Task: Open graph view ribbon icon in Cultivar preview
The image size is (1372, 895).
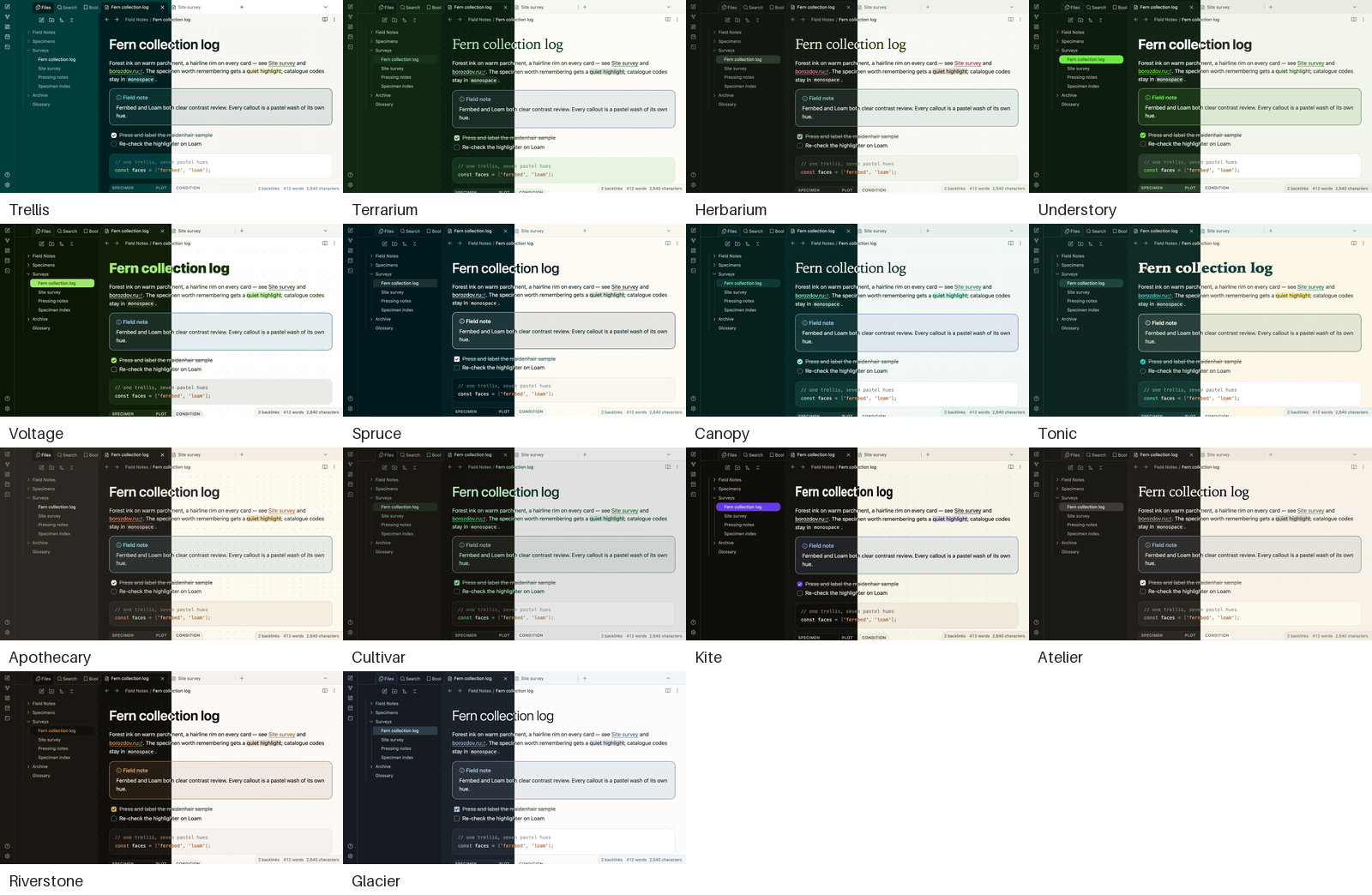Action: coord(350,464)
